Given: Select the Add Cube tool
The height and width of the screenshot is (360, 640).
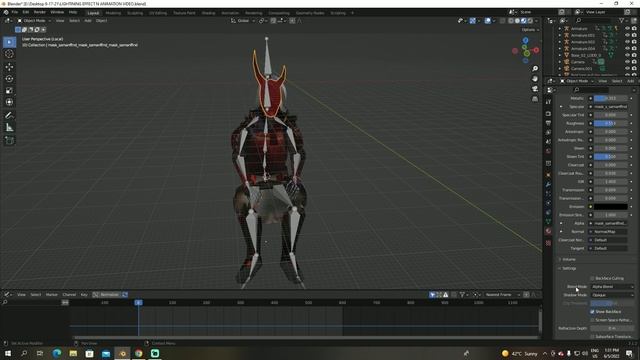Looking at the screenshot, I should (x=9, y=141).
